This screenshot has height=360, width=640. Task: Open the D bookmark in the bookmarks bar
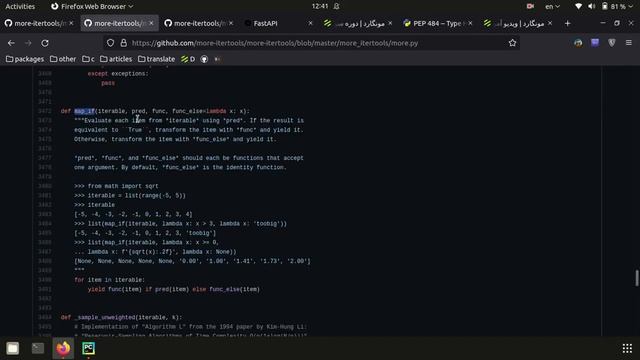pos(188,59)
